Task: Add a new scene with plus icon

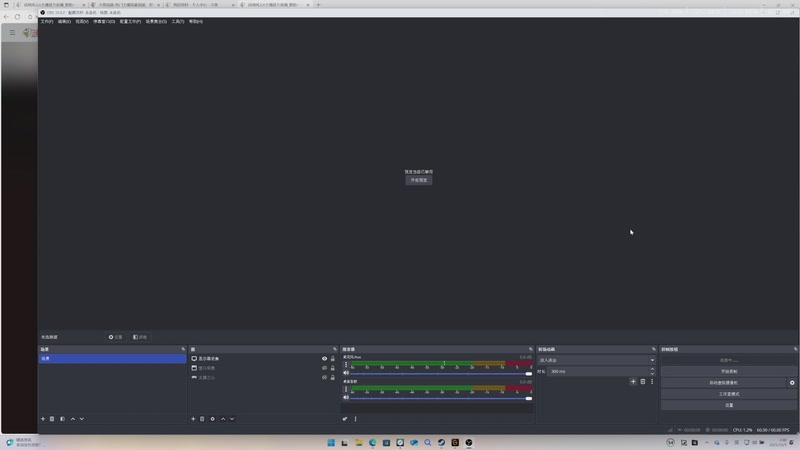Action: point(43,419)
